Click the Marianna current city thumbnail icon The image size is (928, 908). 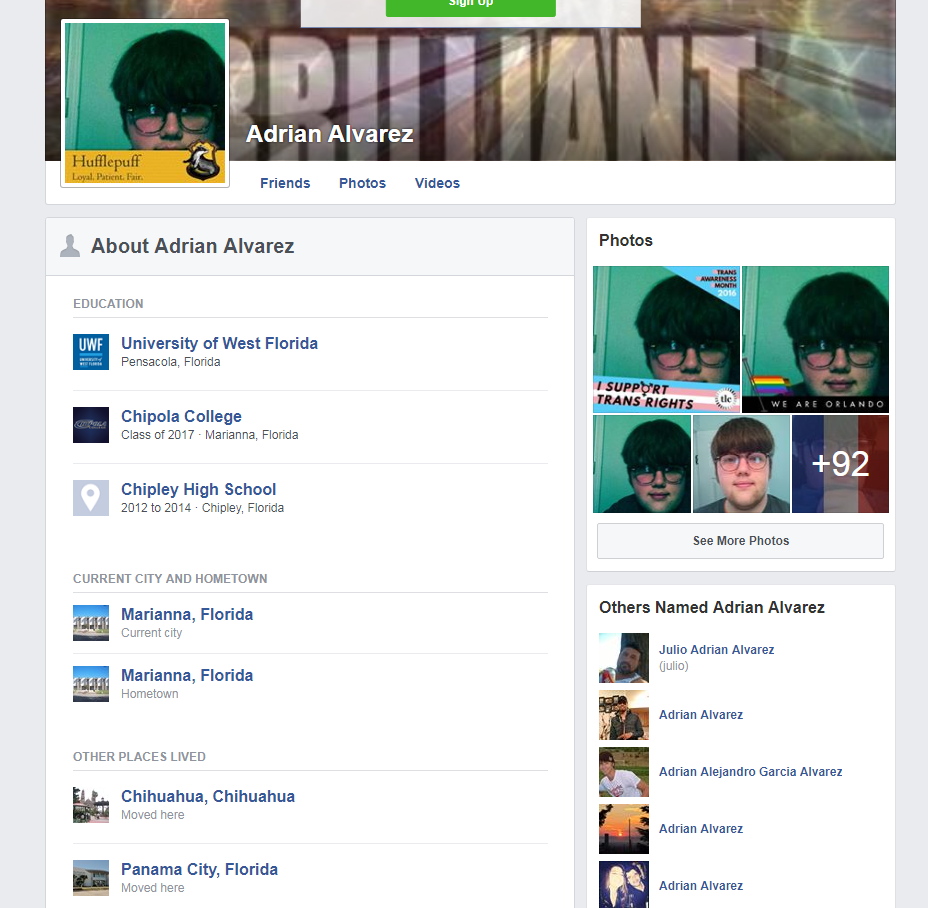pyautogui.click(x=91, y=623)
